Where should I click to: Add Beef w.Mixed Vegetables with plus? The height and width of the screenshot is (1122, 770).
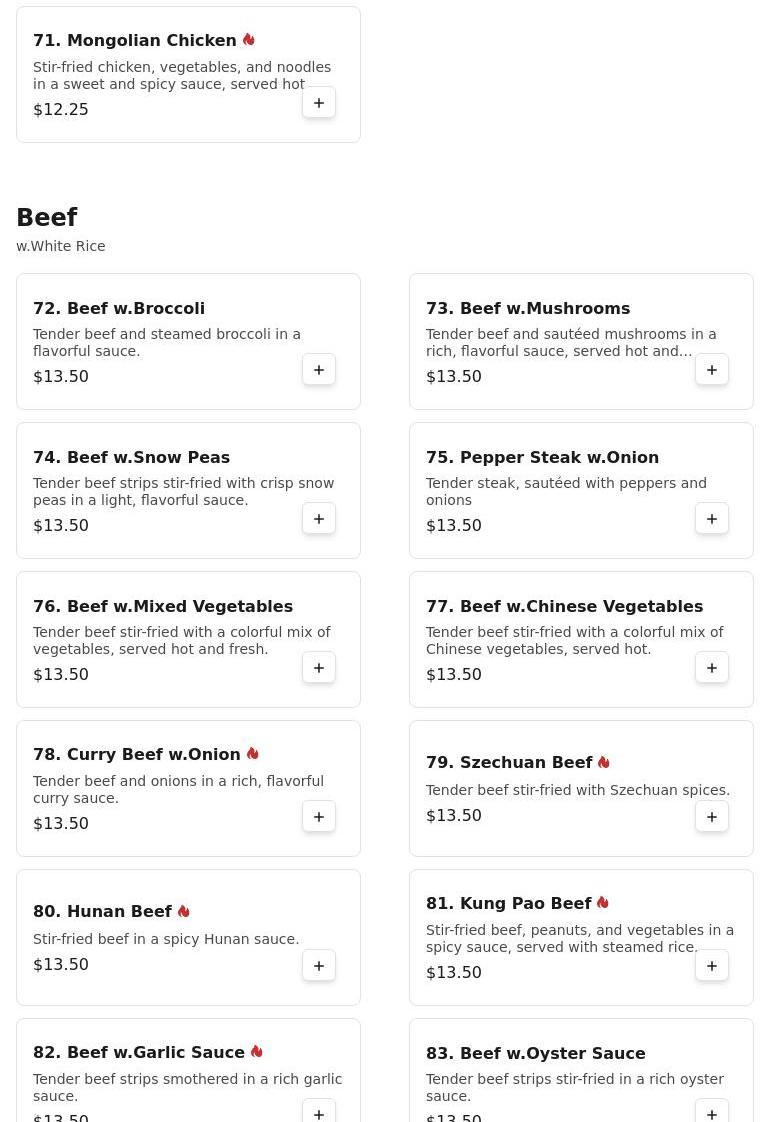click(x=319, y=668)
